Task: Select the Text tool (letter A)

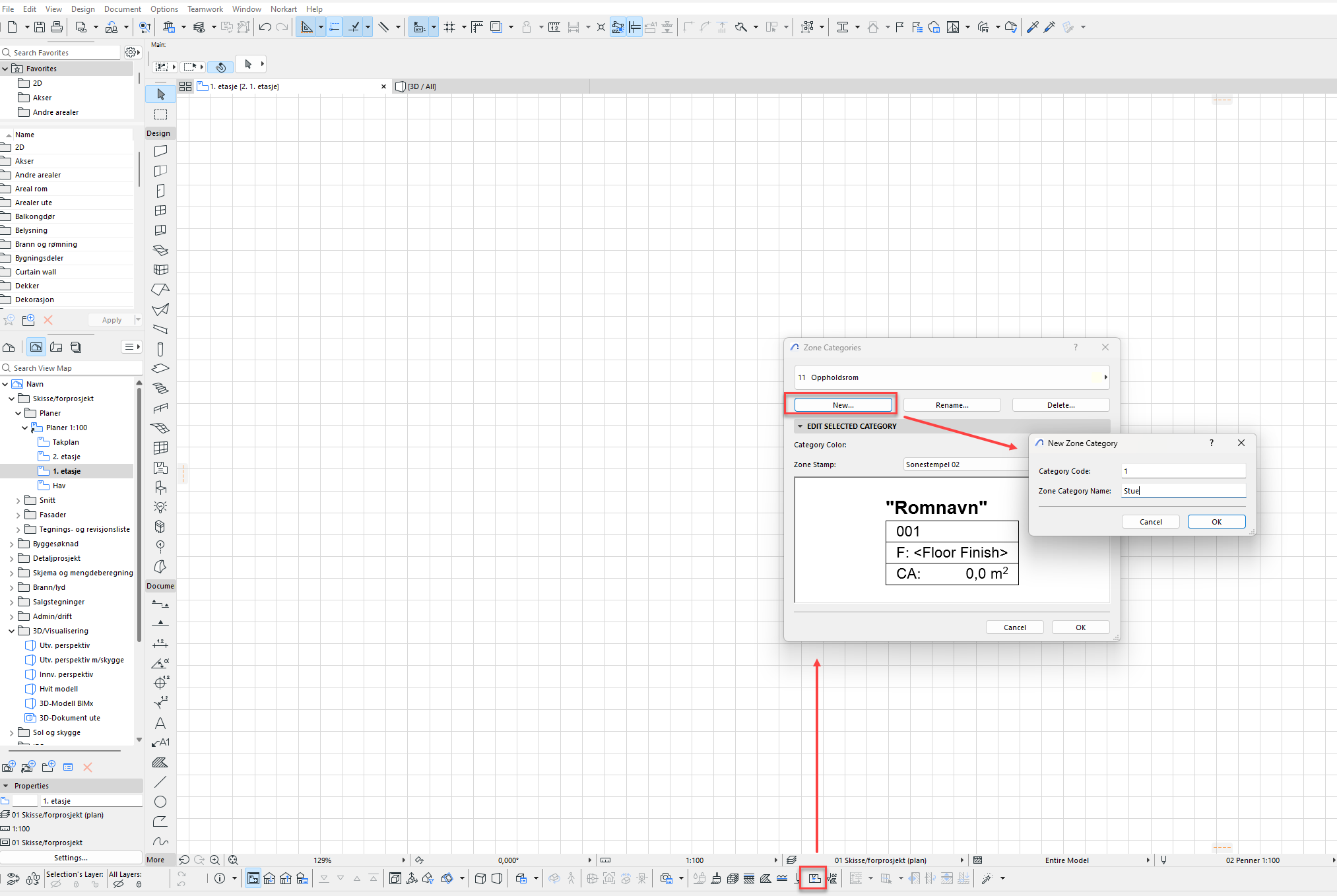Action: 160,723
